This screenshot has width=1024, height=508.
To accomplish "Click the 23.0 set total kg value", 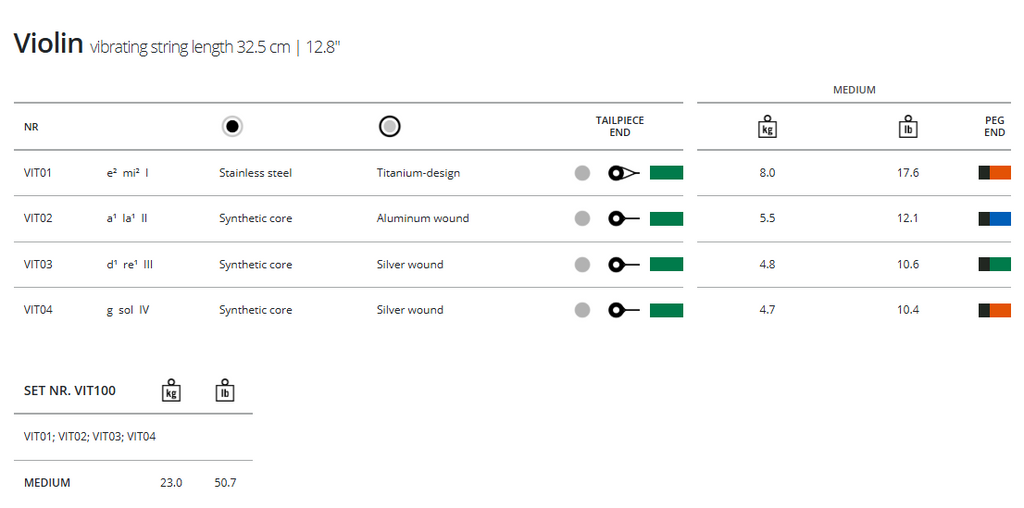I will 171,483.
